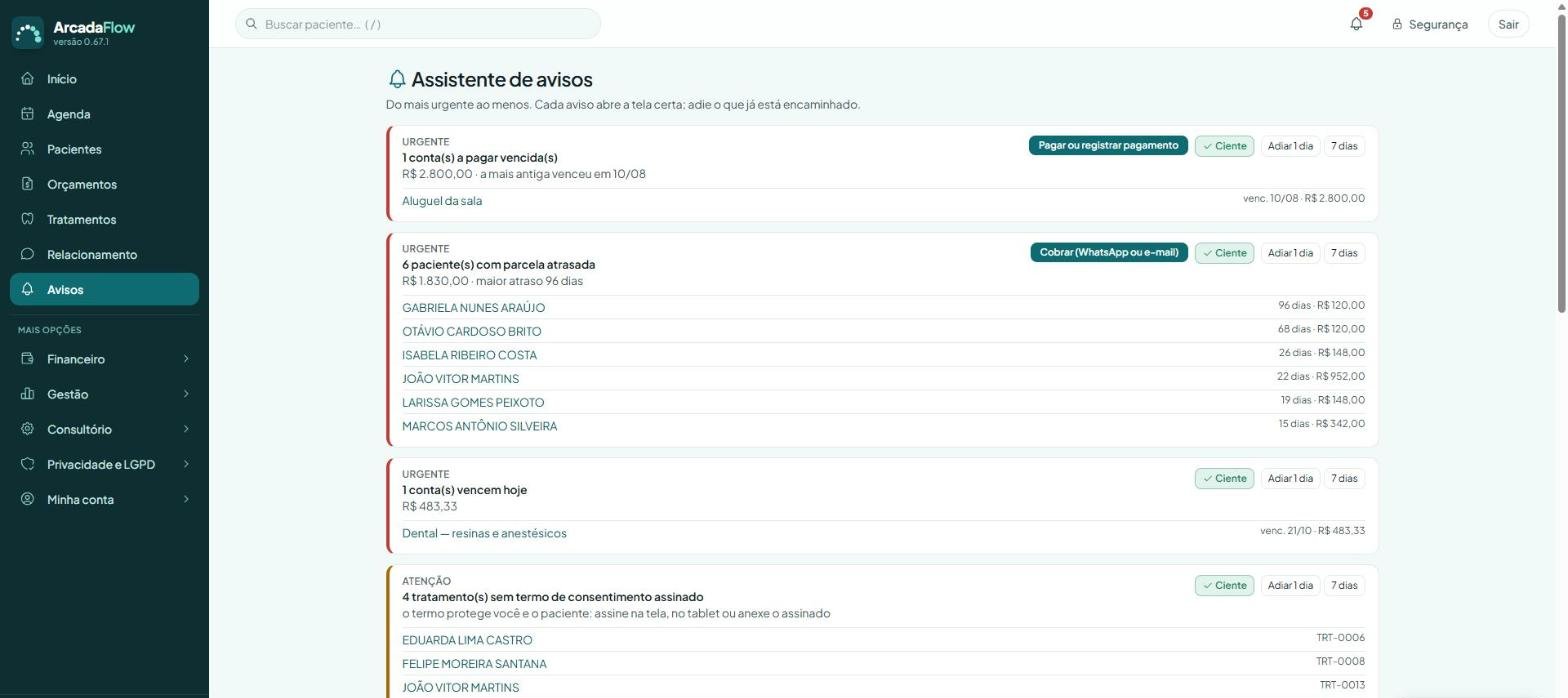Open the Tratamentos menu item

(104, 219)
